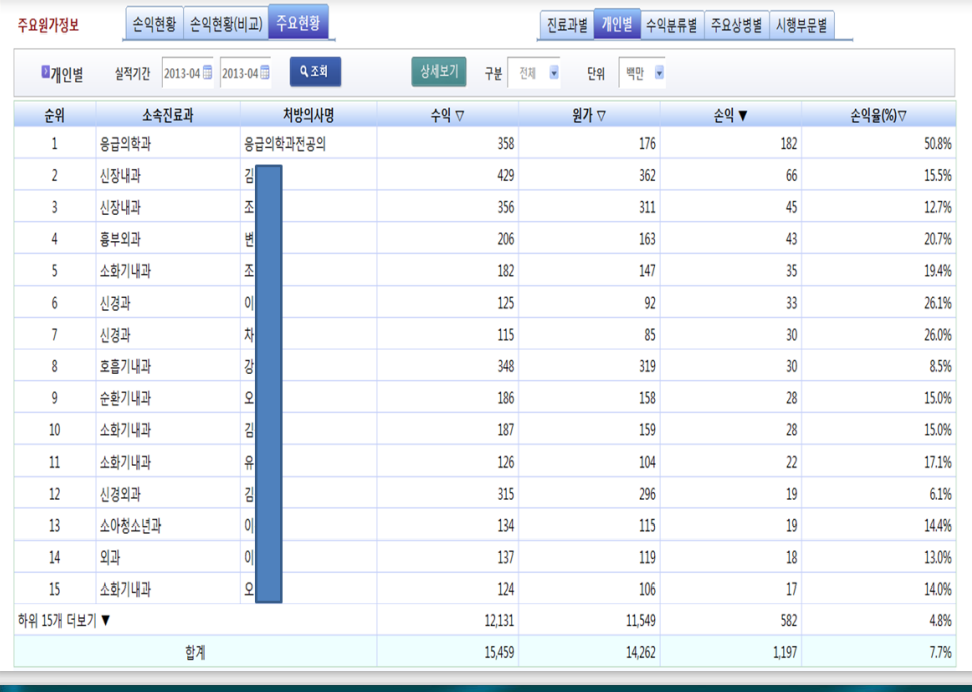Click the 20.7% value in row 4
The height and width of the screenshot is (692, 972).
[x=937, y=239]
